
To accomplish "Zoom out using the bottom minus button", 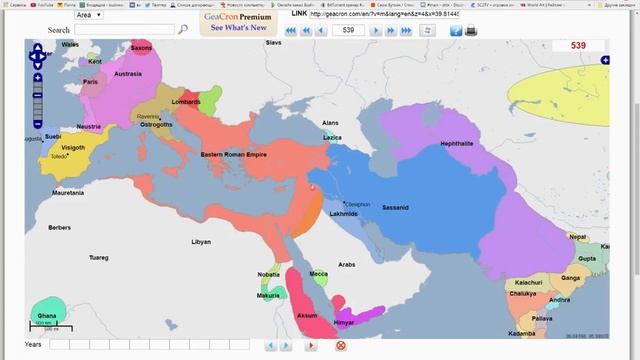I will (38, 124).
